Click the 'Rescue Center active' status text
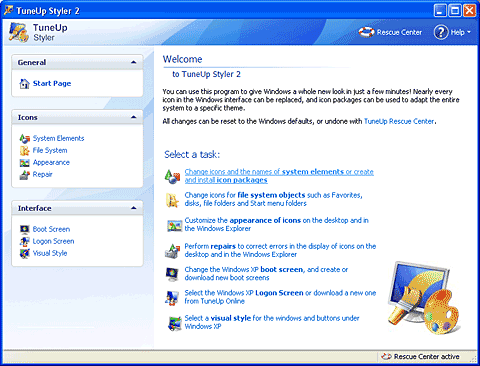Viewport: 480px width, 366px height. 427,357
